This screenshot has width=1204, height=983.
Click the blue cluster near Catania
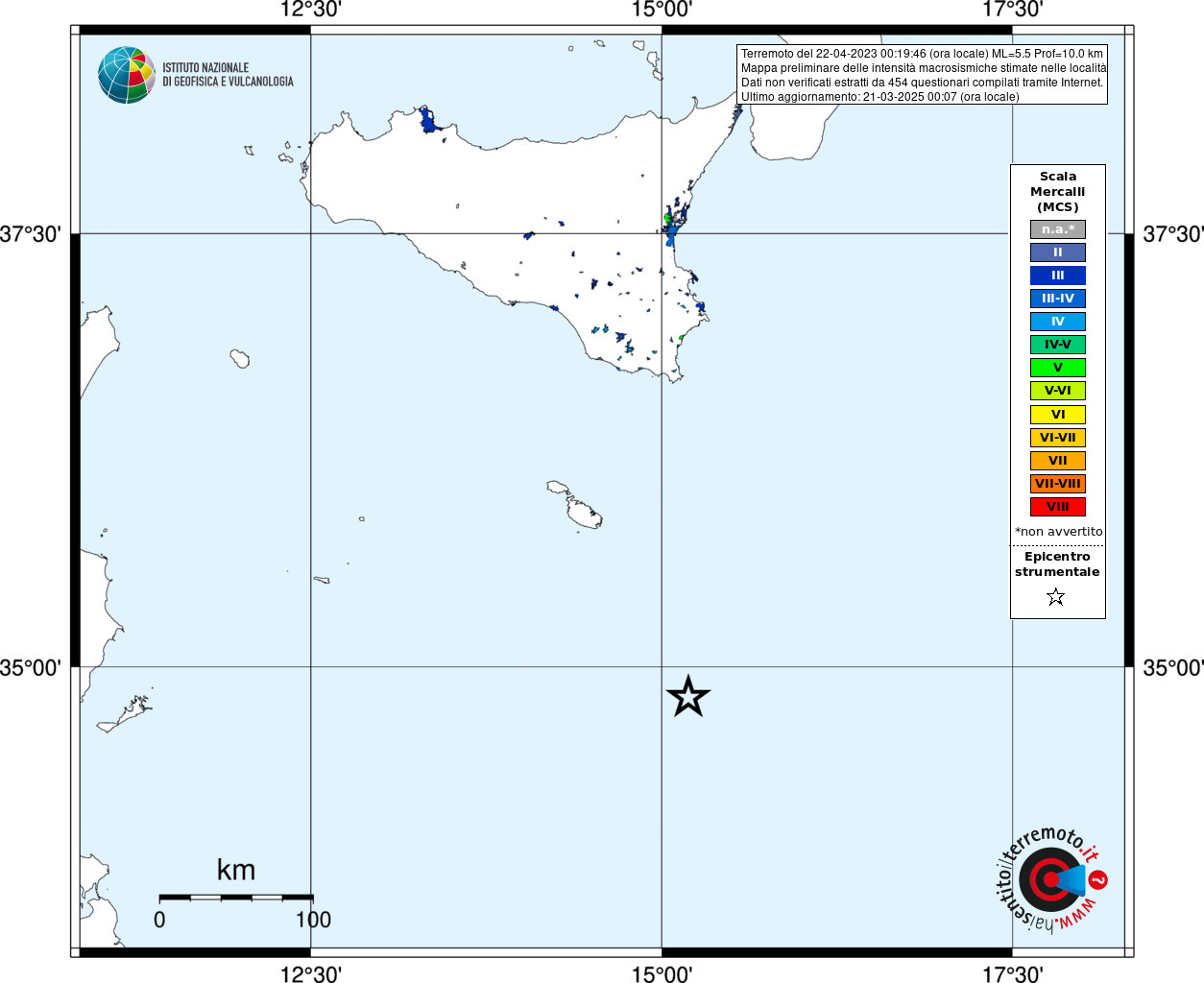[671, 228]
